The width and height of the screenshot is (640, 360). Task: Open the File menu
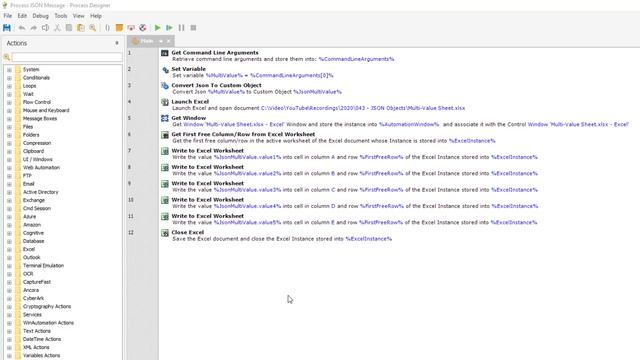pos(8,16)
